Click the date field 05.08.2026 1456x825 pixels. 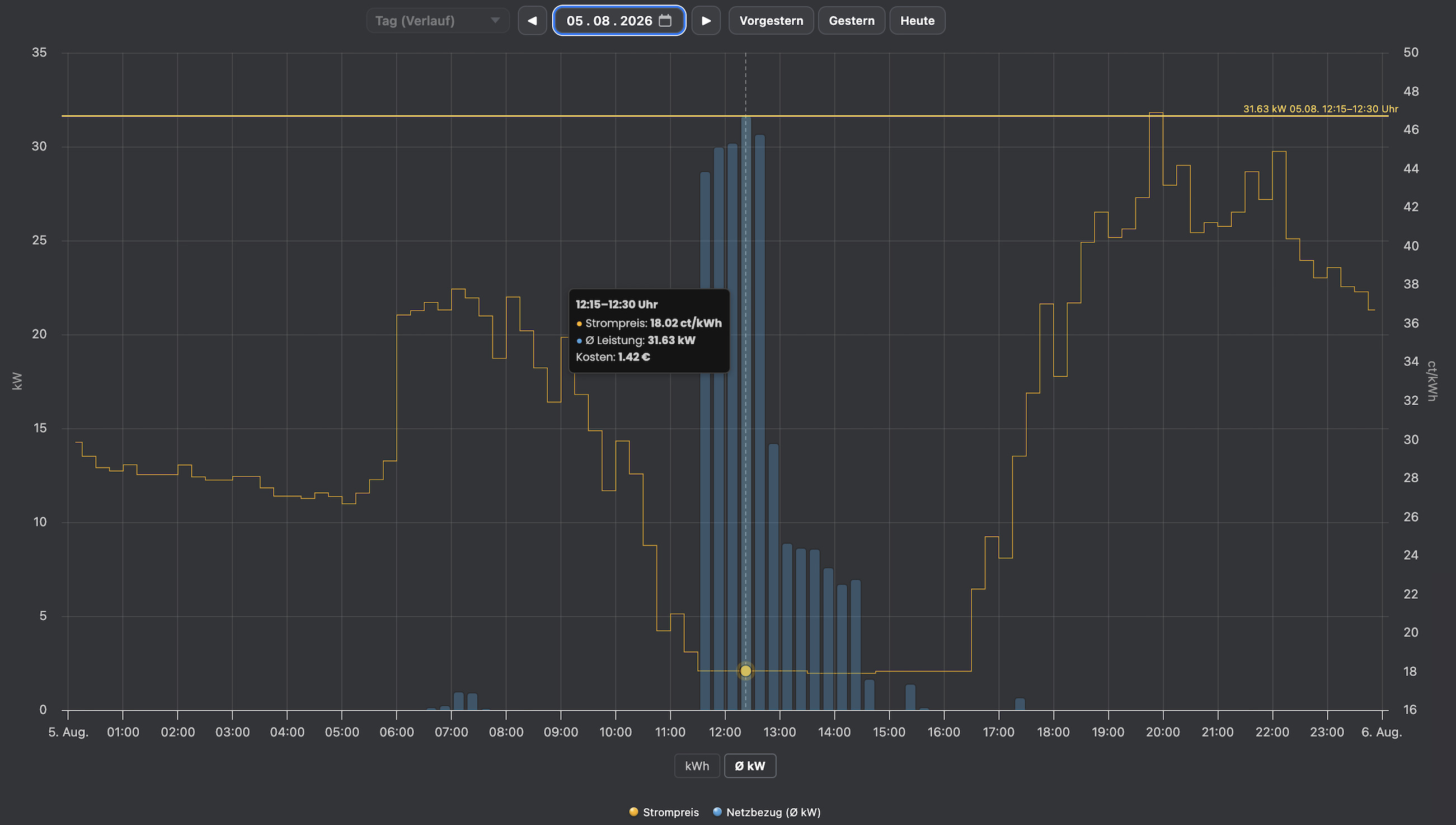pyautogui.click(x=619, y=21)
